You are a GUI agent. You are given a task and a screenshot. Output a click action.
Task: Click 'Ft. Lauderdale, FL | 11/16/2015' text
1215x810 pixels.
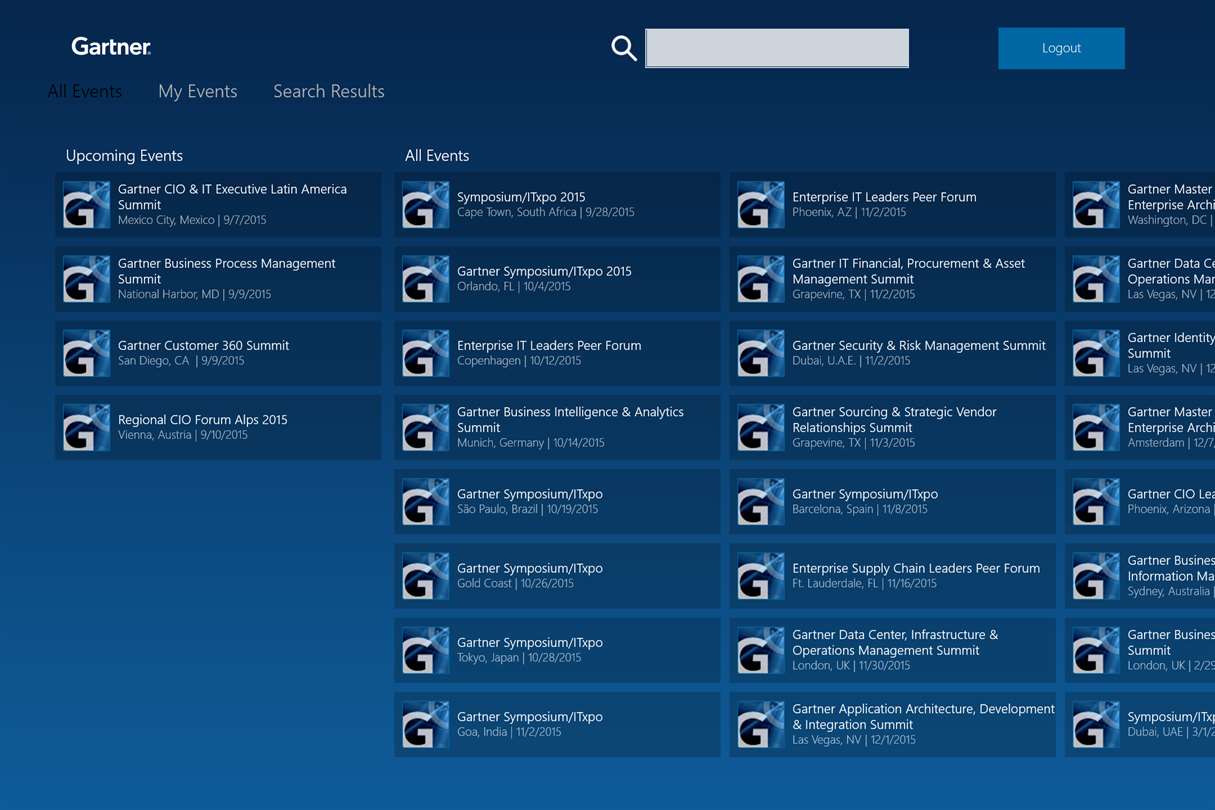864,583
